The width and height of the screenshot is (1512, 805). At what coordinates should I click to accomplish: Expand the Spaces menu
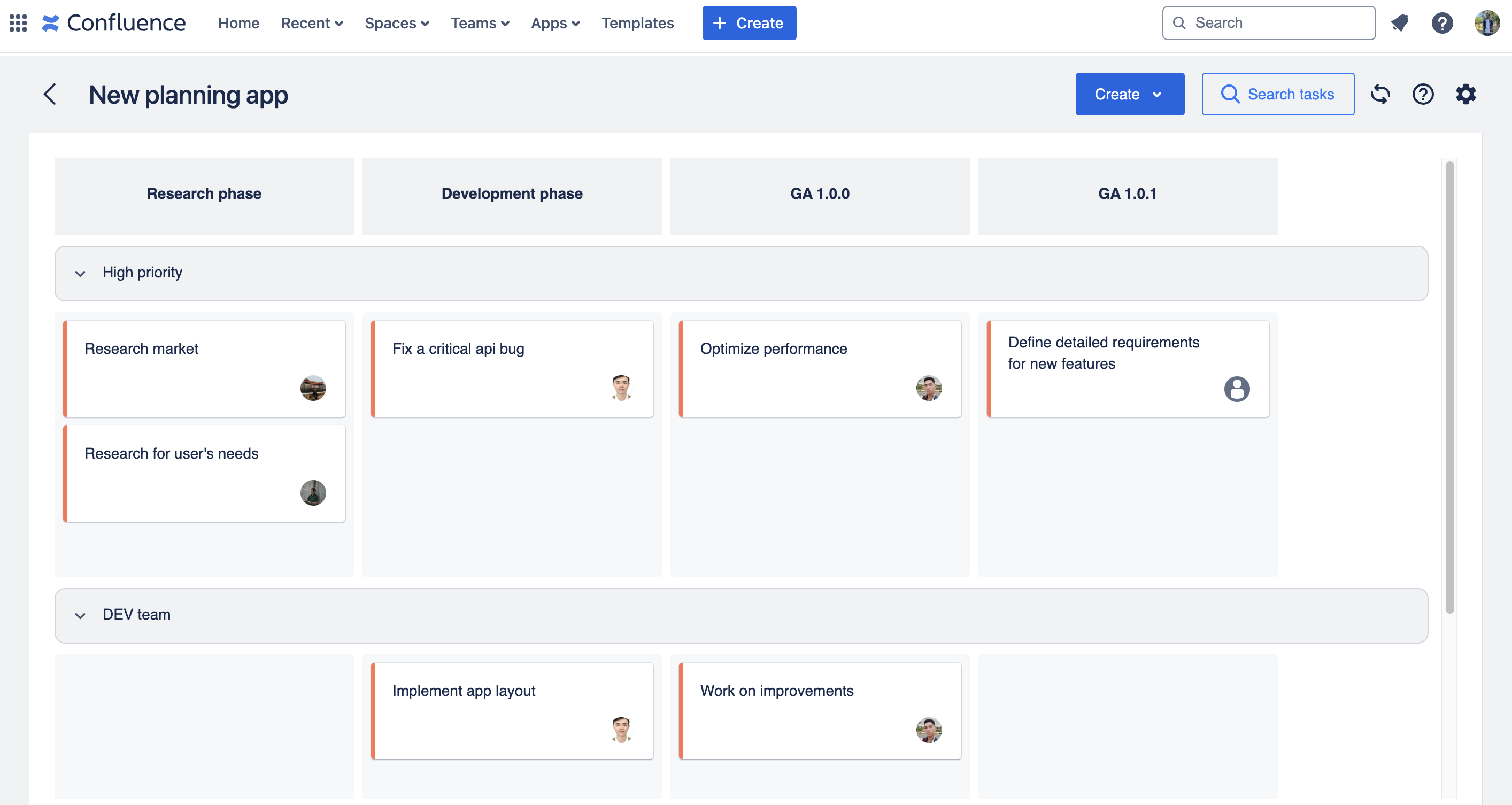[x=397, y=23]
